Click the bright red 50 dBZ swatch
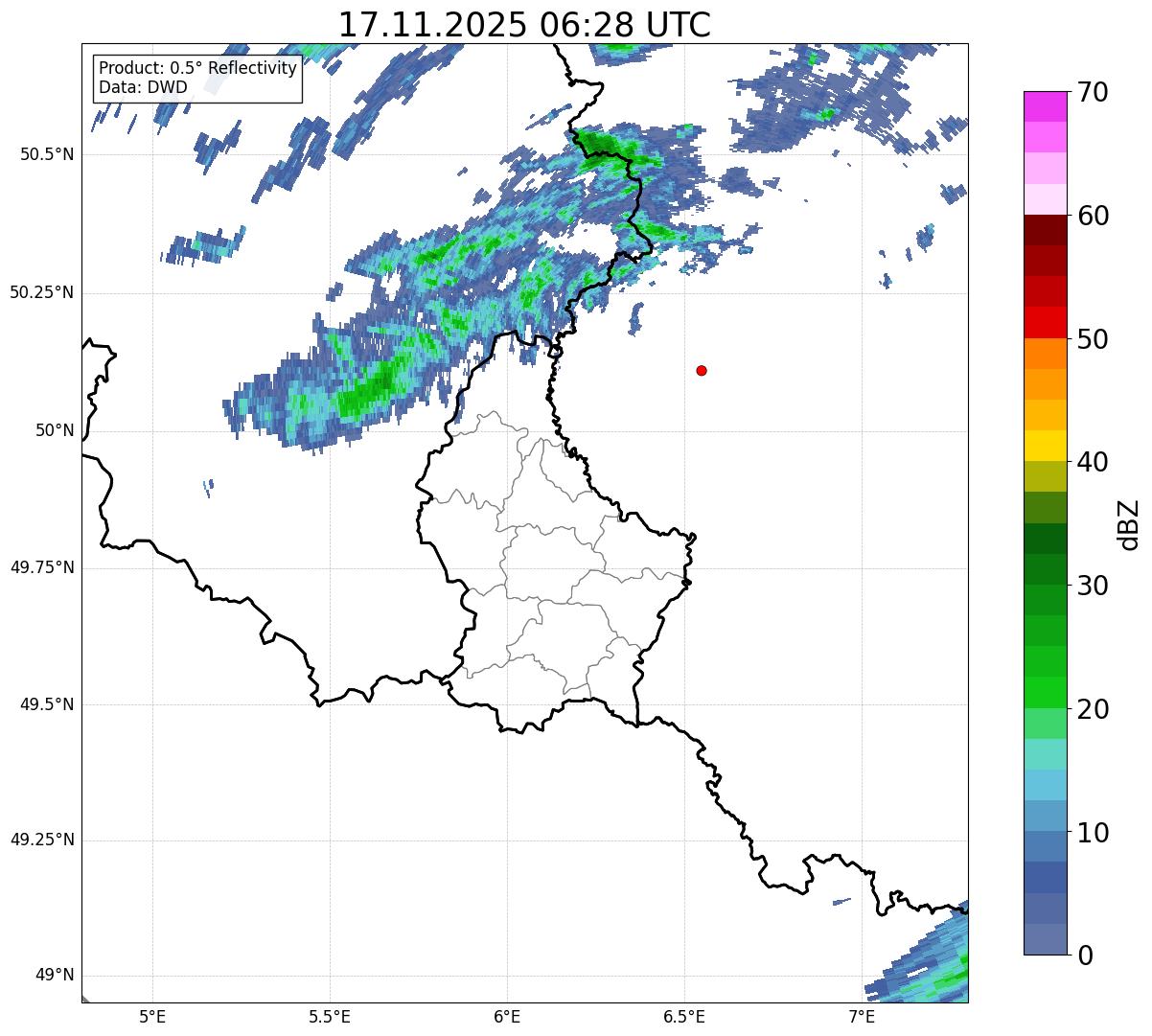Image resolution: width=1152 pixels, height=1036 pixels. (1045, 322)
